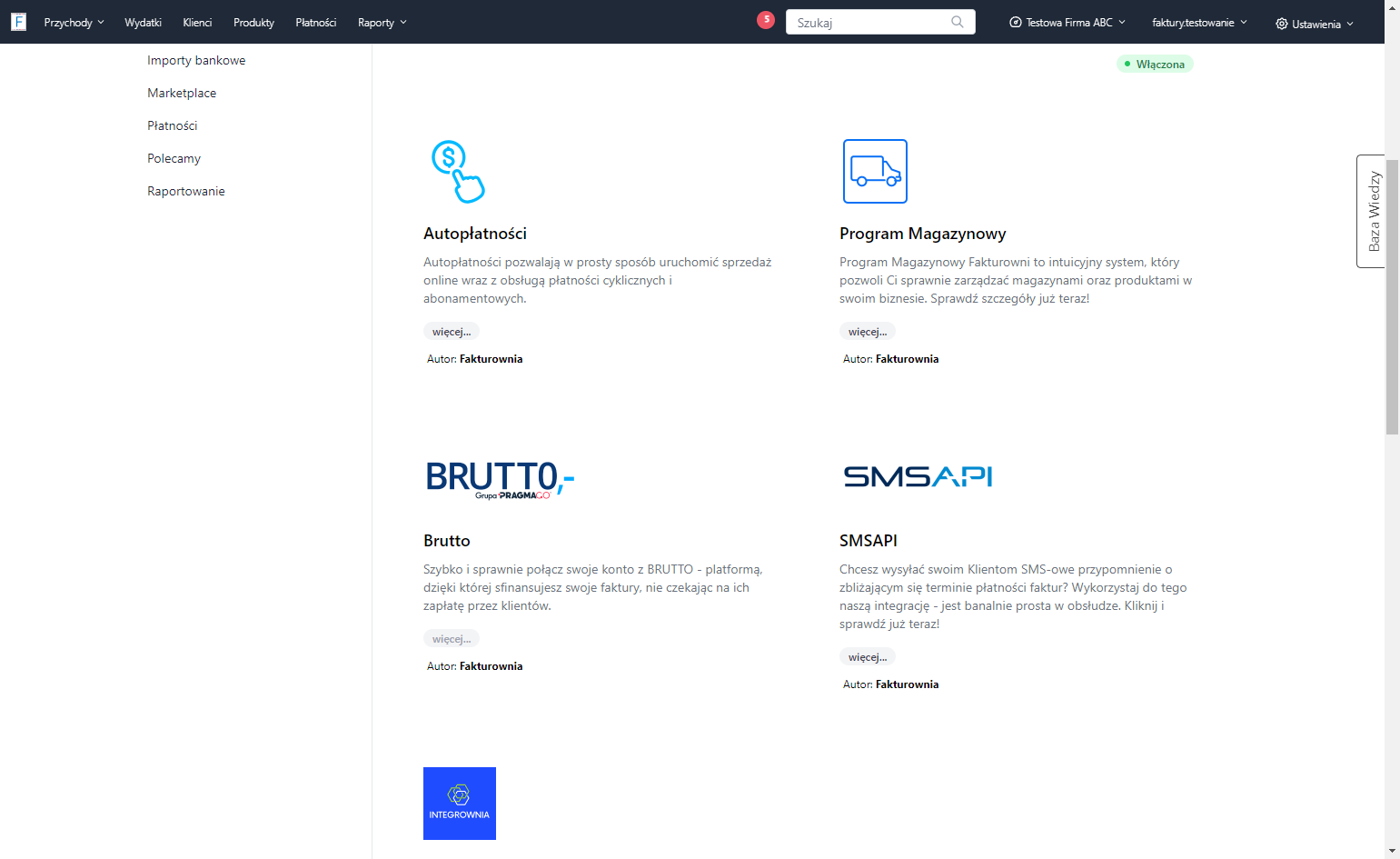Open the Testowa Firma ABC dropdown
The height and width of the screenshot is (859, 1400).
tap(1067, 23)
